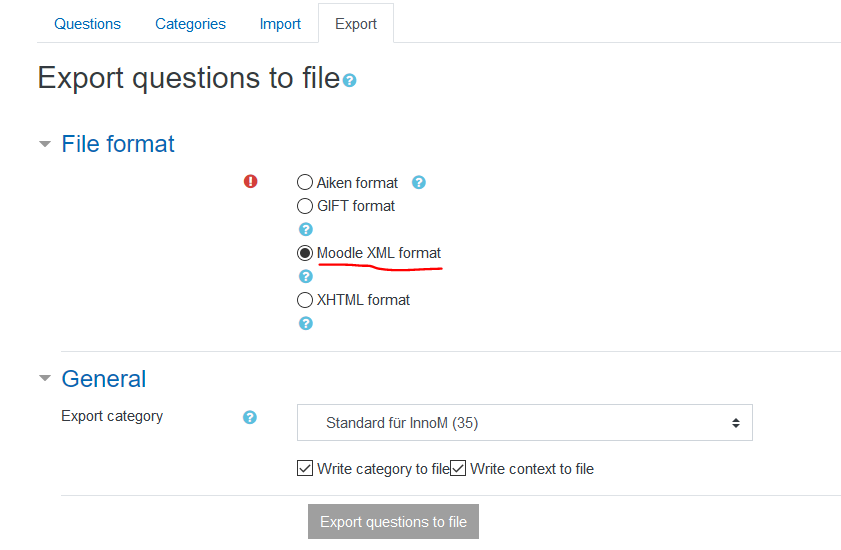Viewport: 841px width, 550px height.
Task: Open Export category dropdown
Action: coord(525,423)
